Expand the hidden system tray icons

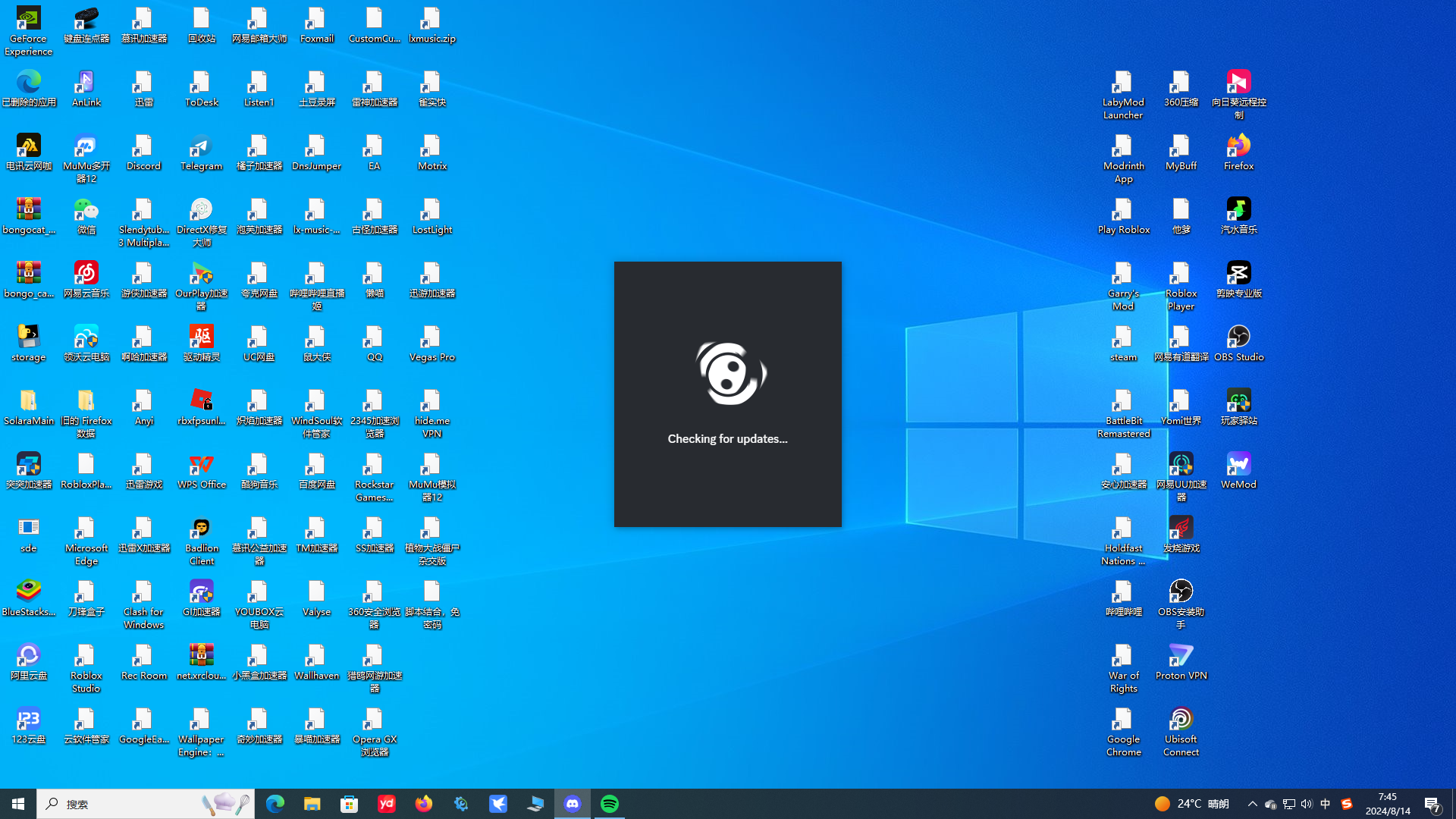tap(1253, 804)
